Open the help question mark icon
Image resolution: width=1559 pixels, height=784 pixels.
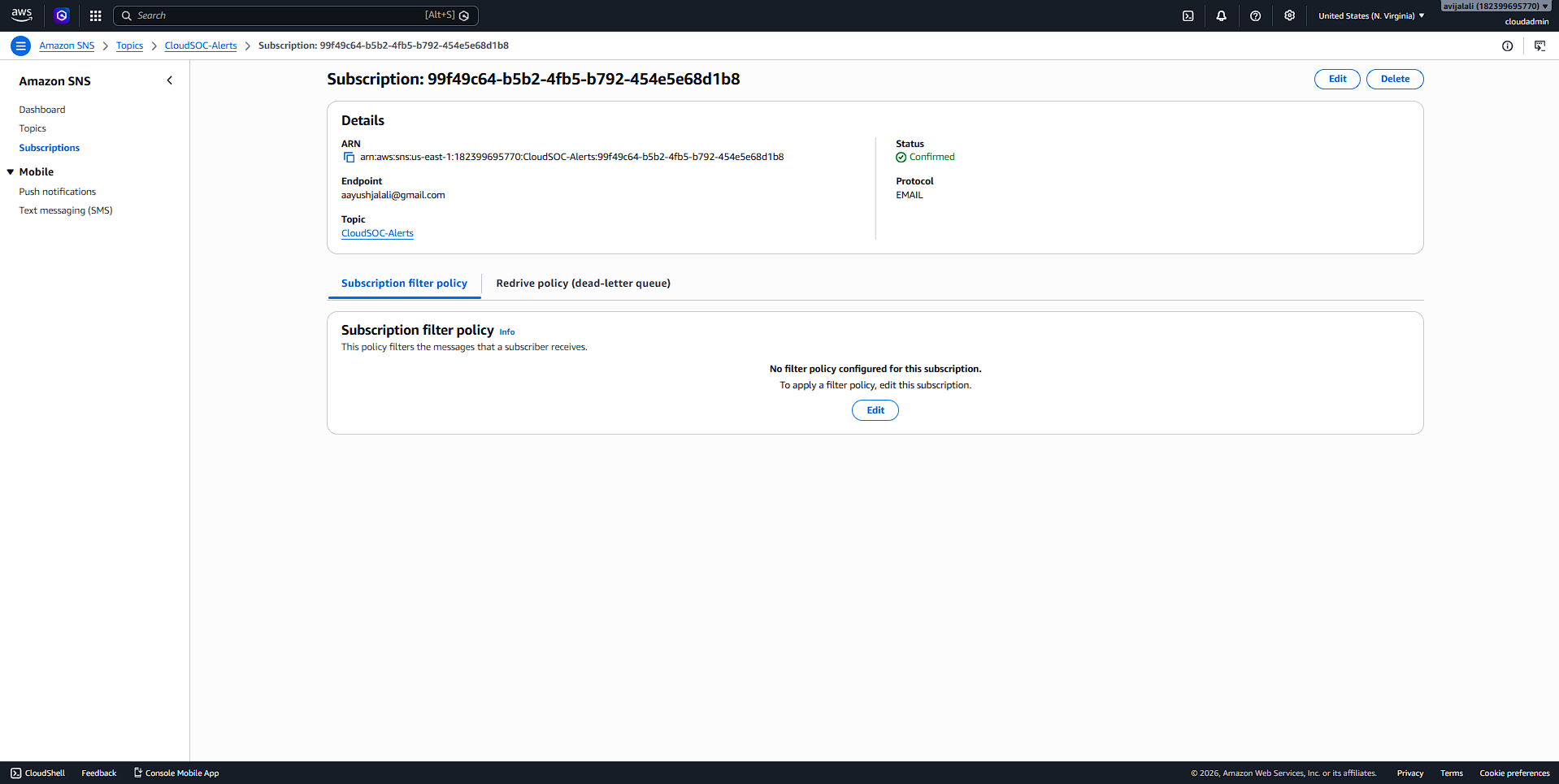pyautogui.click(x=1255, y=15)
